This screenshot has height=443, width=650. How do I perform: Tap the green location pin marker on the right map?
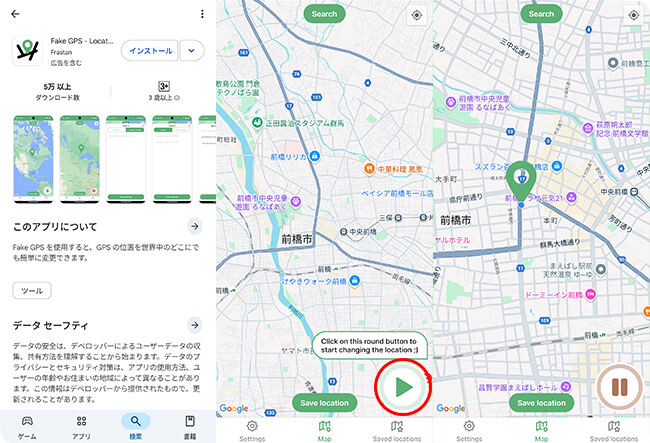(x=521, y=180)
